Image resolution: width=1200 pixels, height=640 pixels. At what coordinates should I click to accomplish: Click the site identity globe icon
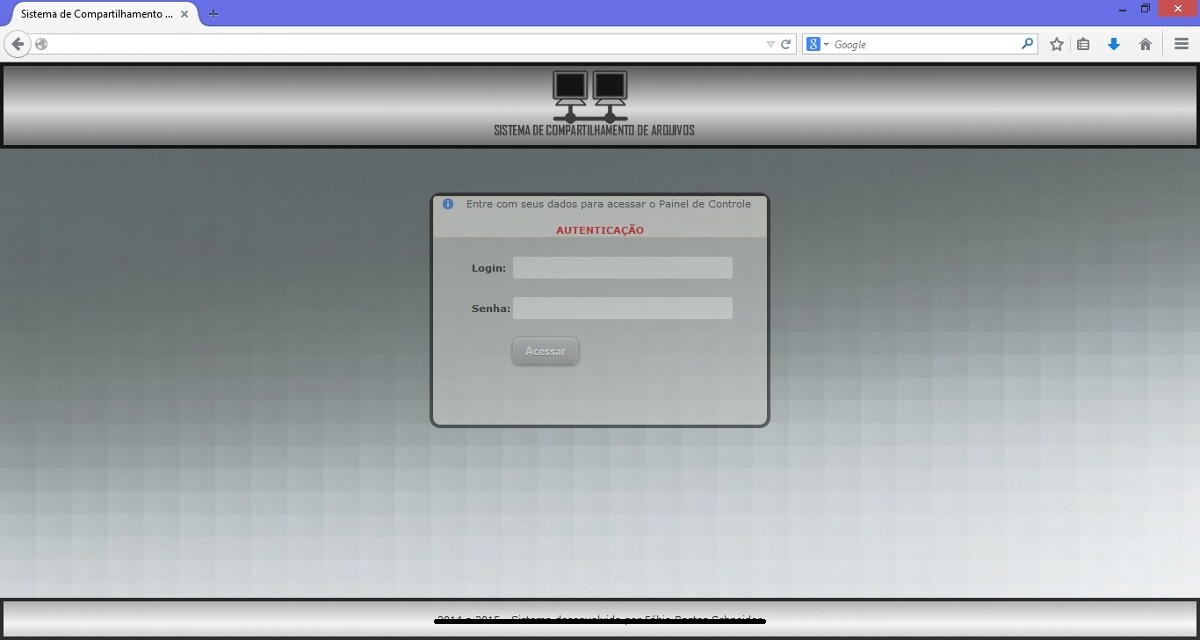click(41, 44)
